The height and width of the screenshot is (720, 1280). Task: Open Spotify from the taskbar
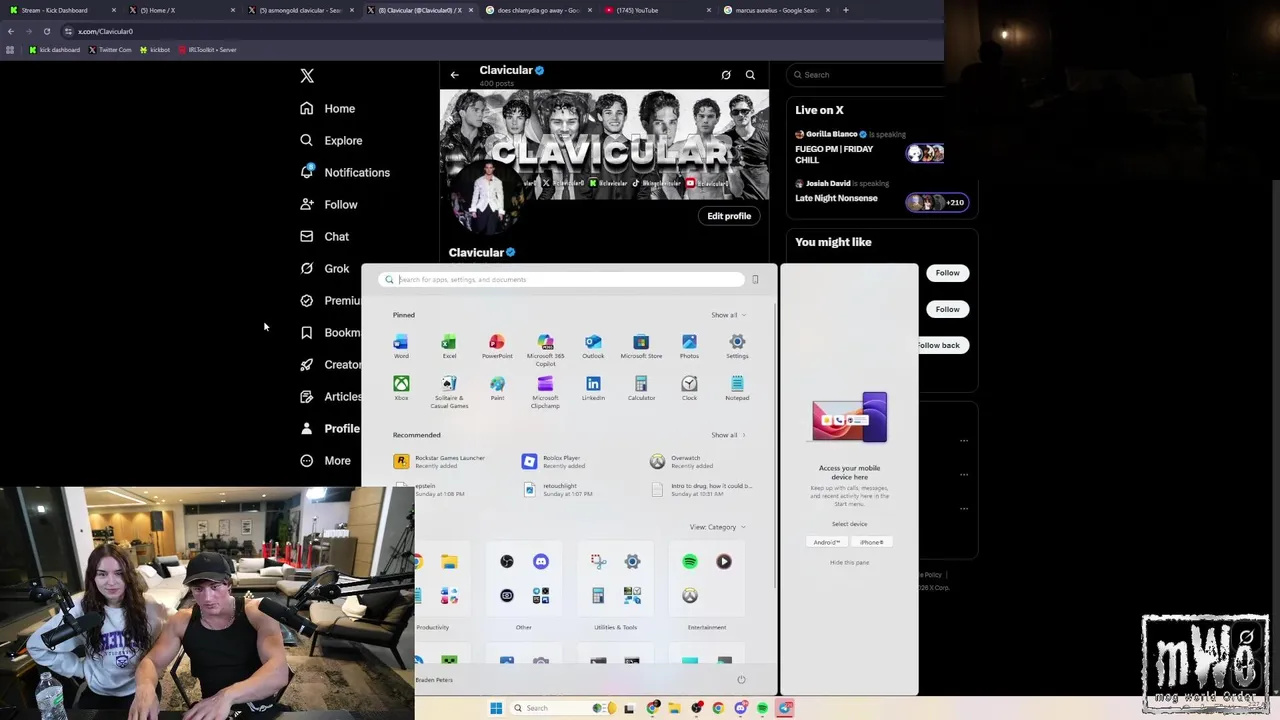pos(762,708)
